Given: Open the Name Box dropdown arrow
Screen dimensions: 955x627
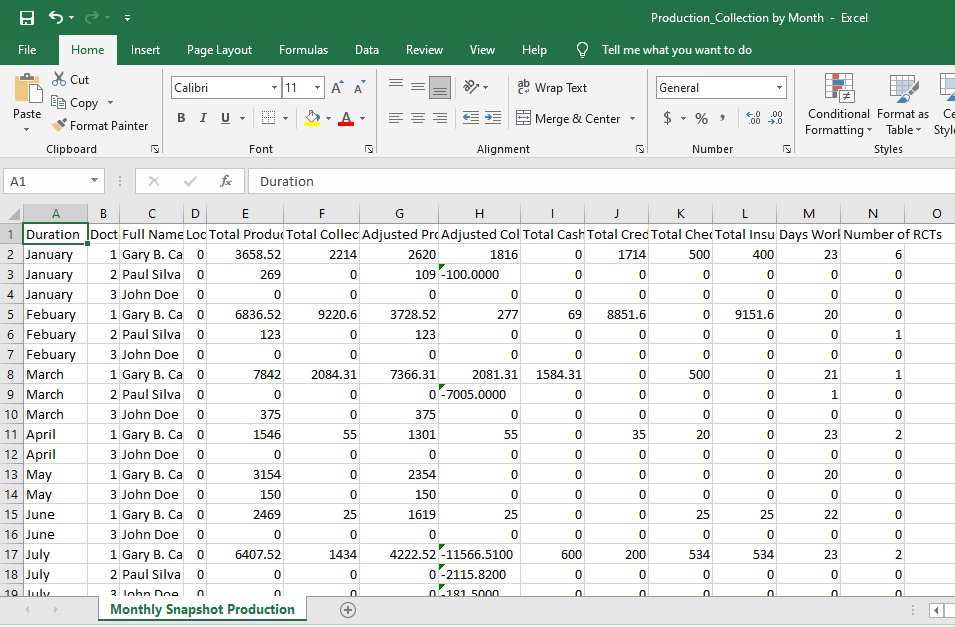Looking at the screenshot, I should coord(95,181).
